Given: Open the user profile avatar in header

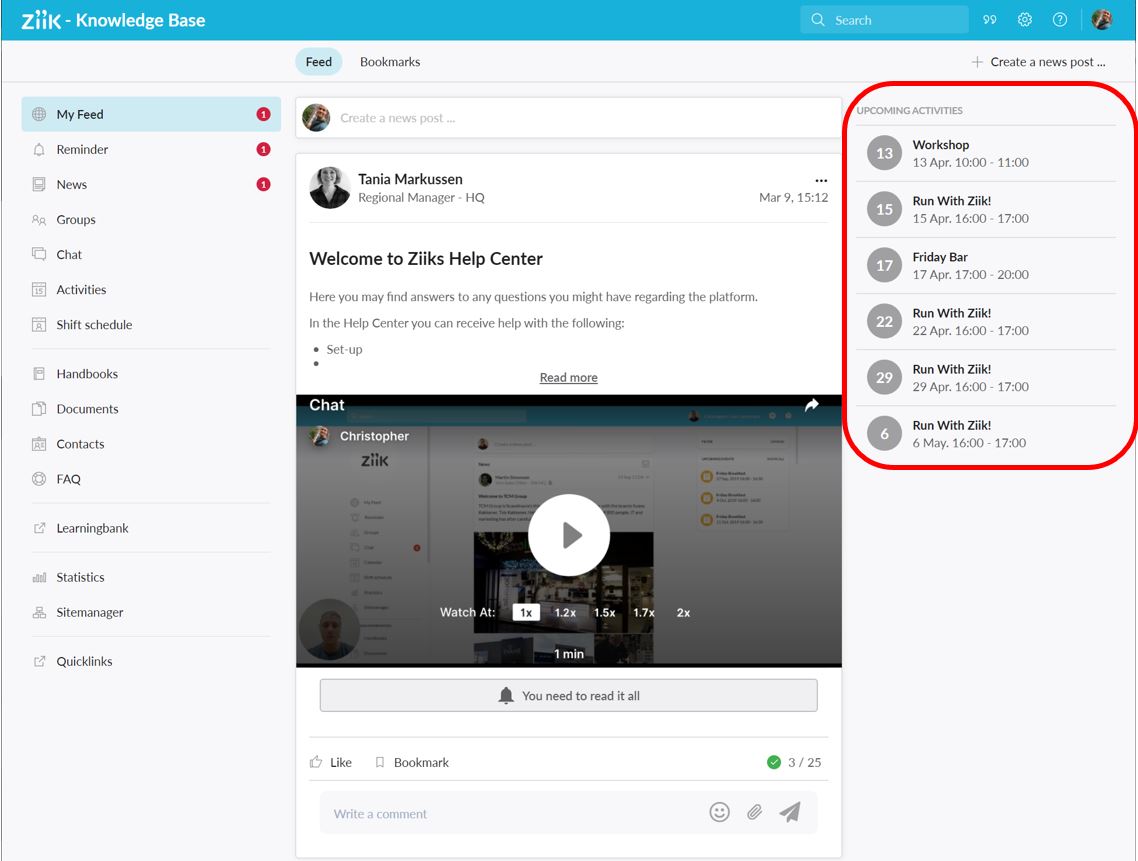Looking at the screenshot, I should coord(1102,20).
